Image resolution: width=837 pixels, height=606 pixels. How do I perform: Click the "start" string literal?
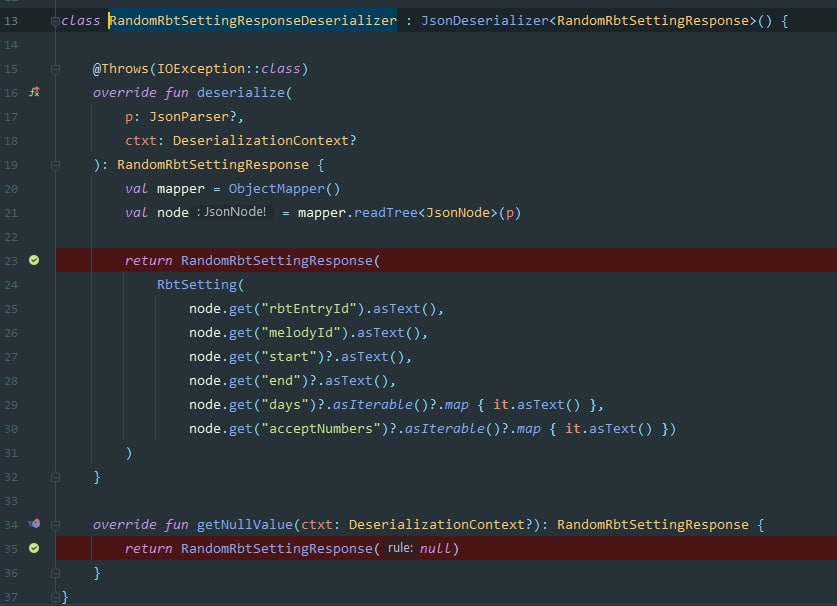click(x=288, y=357)
